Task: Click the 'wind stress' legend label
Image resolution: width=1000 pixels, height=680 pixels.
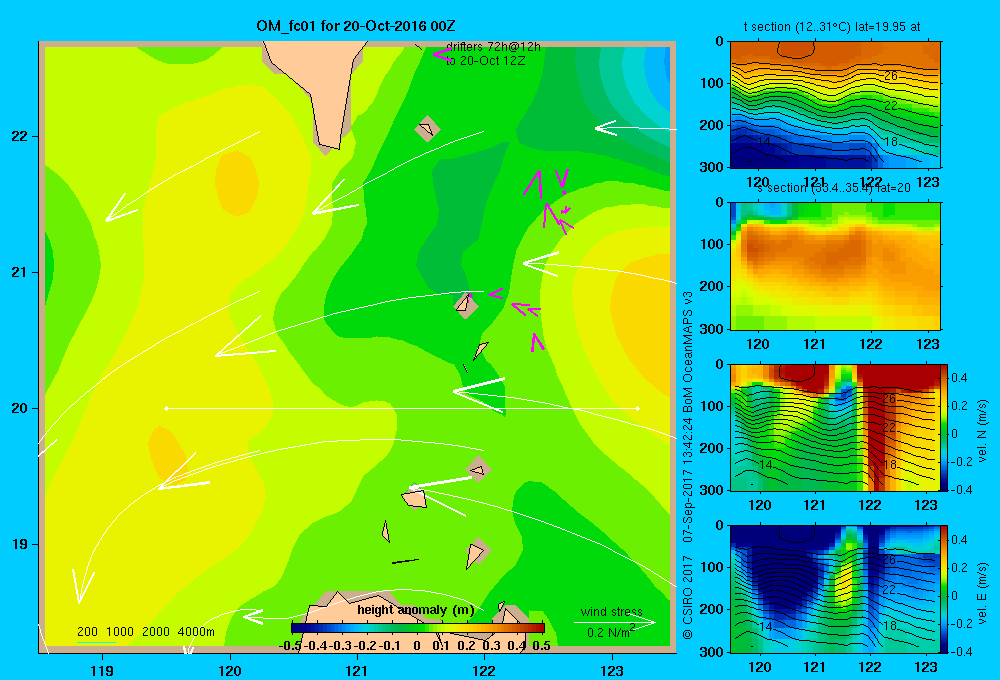Action: pyautogui.click(x=611, y=612)
